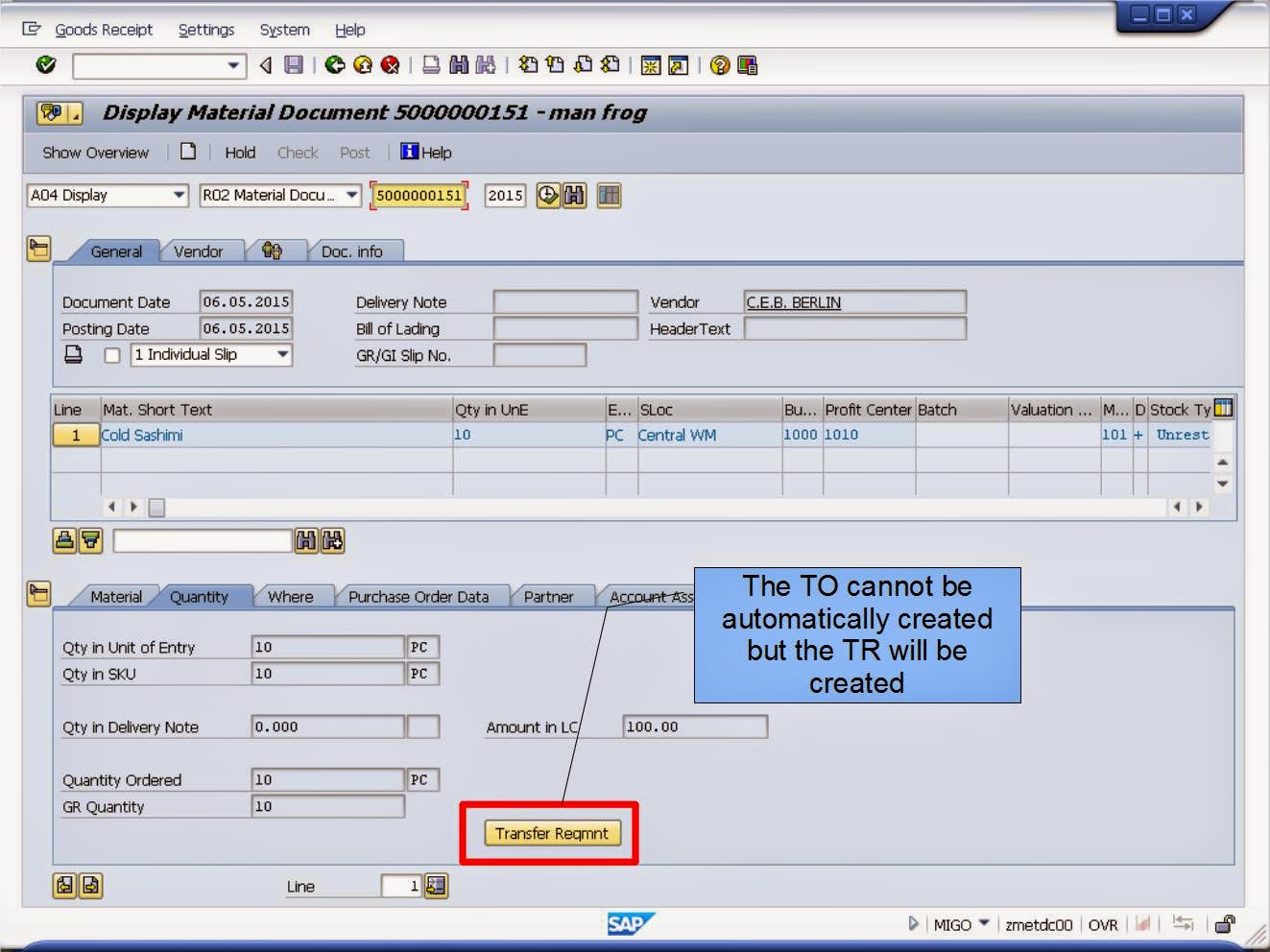Click the OVR overwrite mode indicator
1270x952 pixels.
click(x=1104, y=924)
